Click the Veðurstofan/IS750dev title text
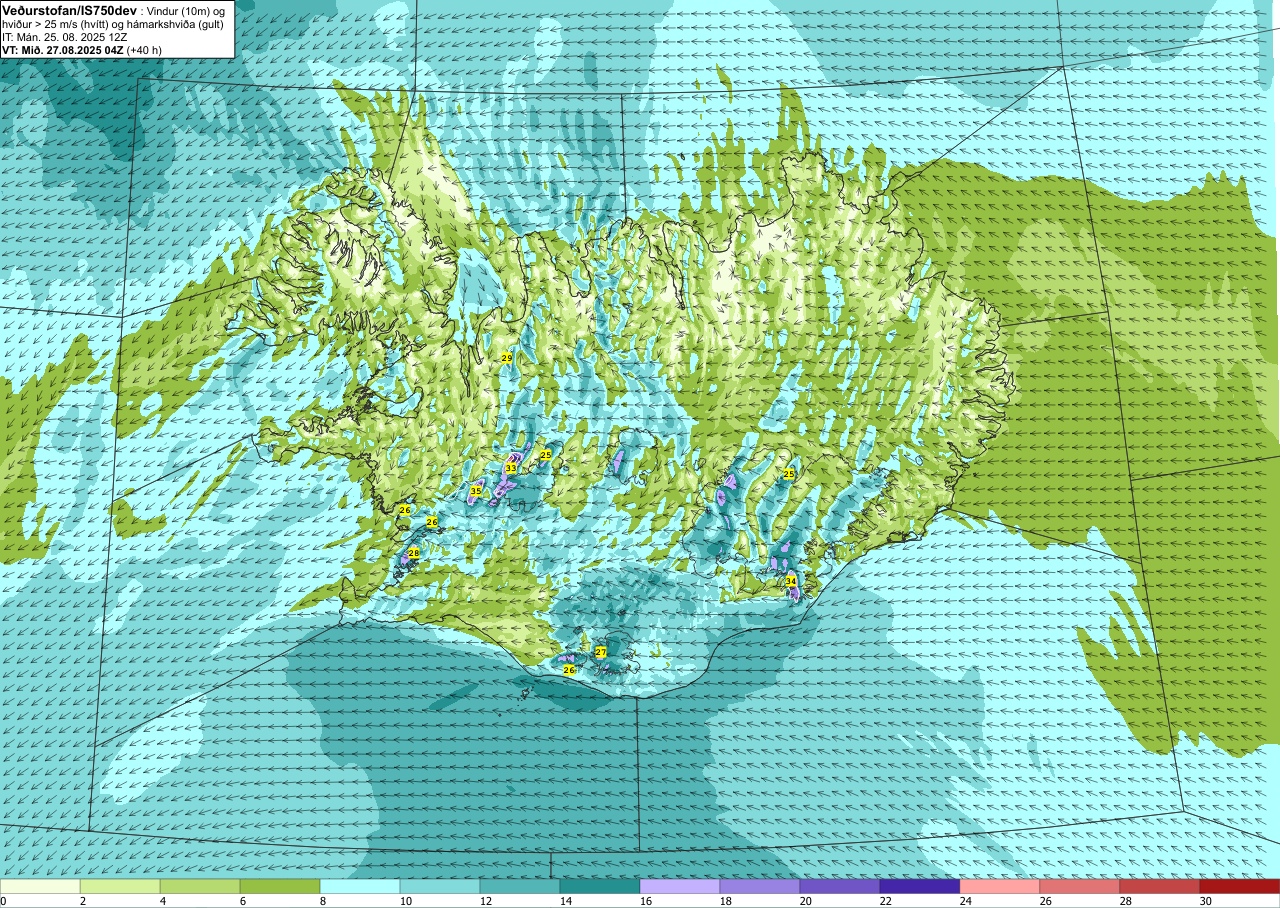The width and height of the screenshot is (1280, 908). (70, 9)
